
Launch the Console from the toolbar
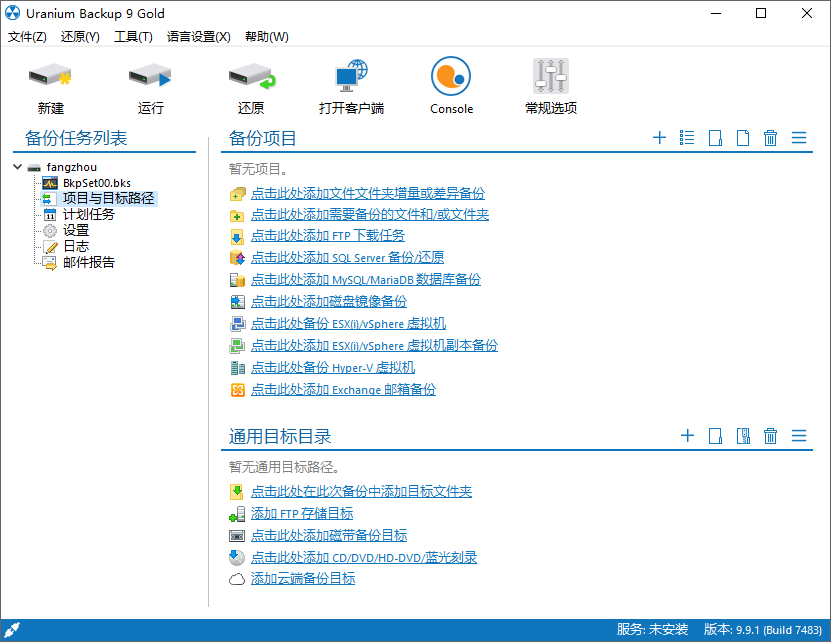pyautogui.click(x=451, y=80)
